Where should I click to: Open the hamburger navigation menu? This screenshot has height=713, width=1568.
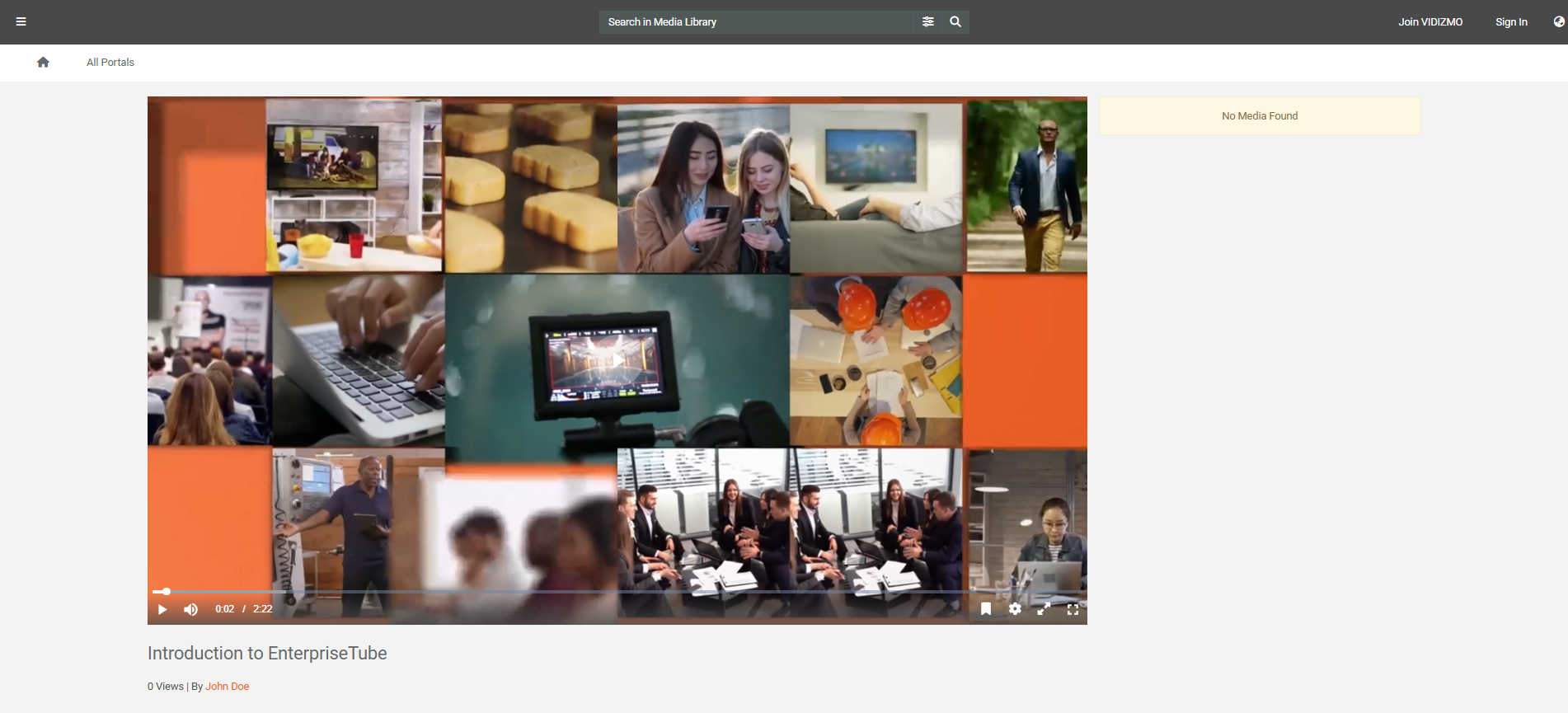(21, 22)
